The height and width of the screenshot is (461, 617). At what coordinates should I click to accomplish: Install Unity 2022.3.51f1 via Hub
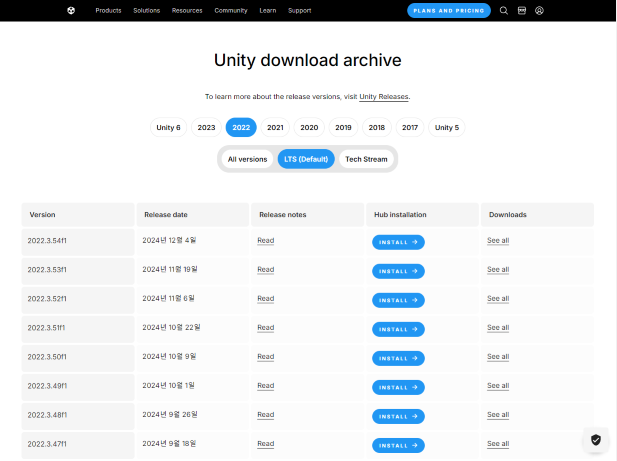398,330
